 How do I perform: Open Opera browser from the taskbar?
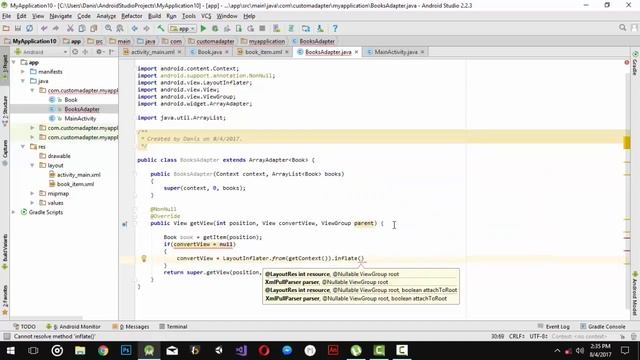click(x=264, y=351)
